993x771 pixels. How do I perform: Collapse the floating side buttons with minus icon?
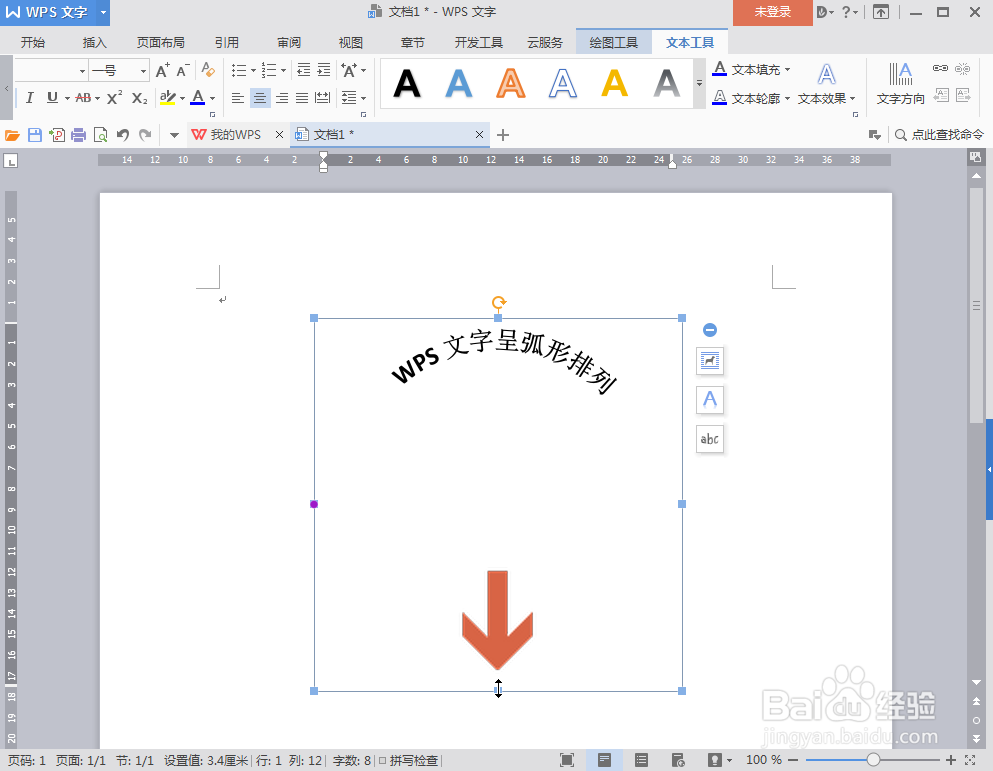710,330
